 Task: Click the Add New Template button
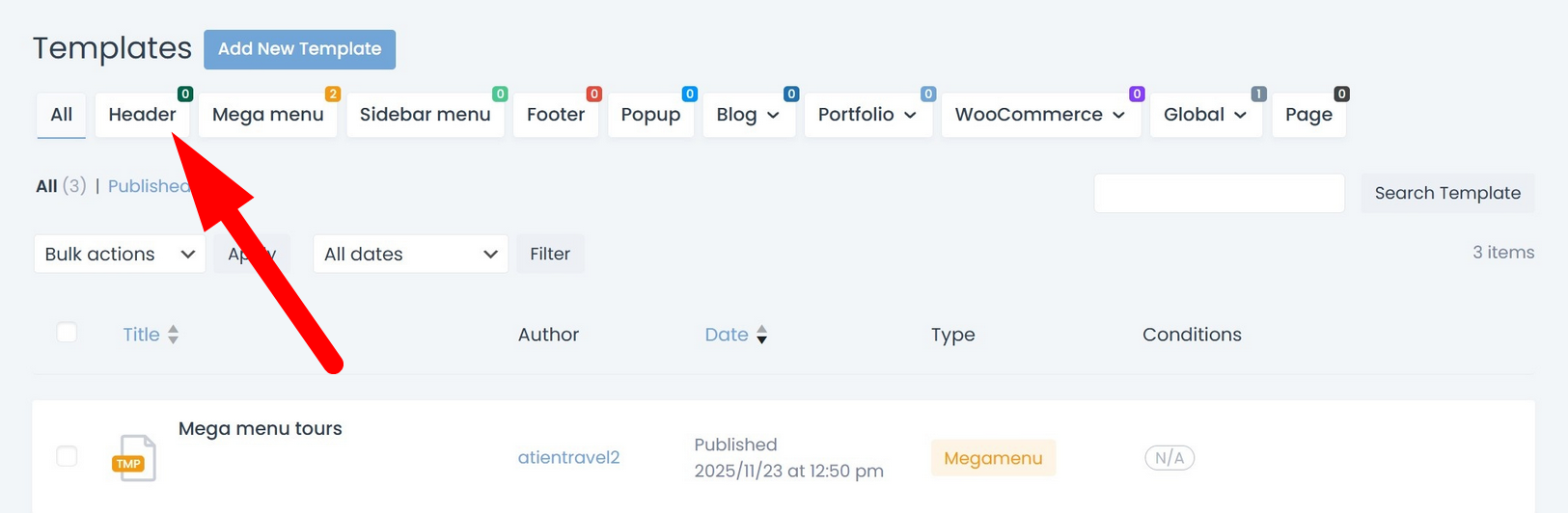coord(299,49)
